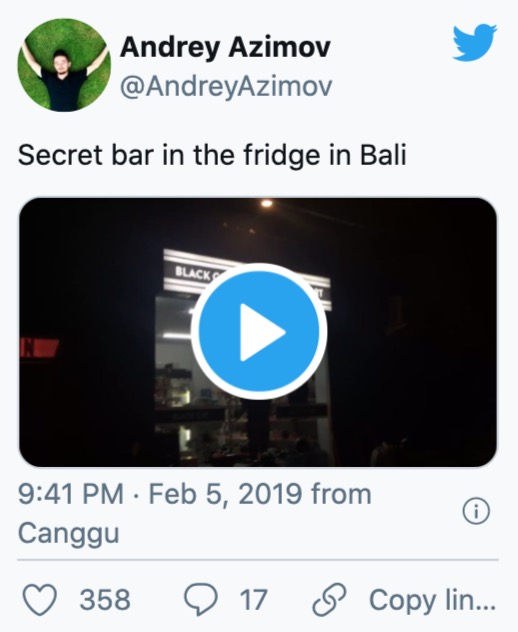Click the video thumbnail's illuminated BLACK sign
Viewport: 518px width, 632px height.
[193, 273]
